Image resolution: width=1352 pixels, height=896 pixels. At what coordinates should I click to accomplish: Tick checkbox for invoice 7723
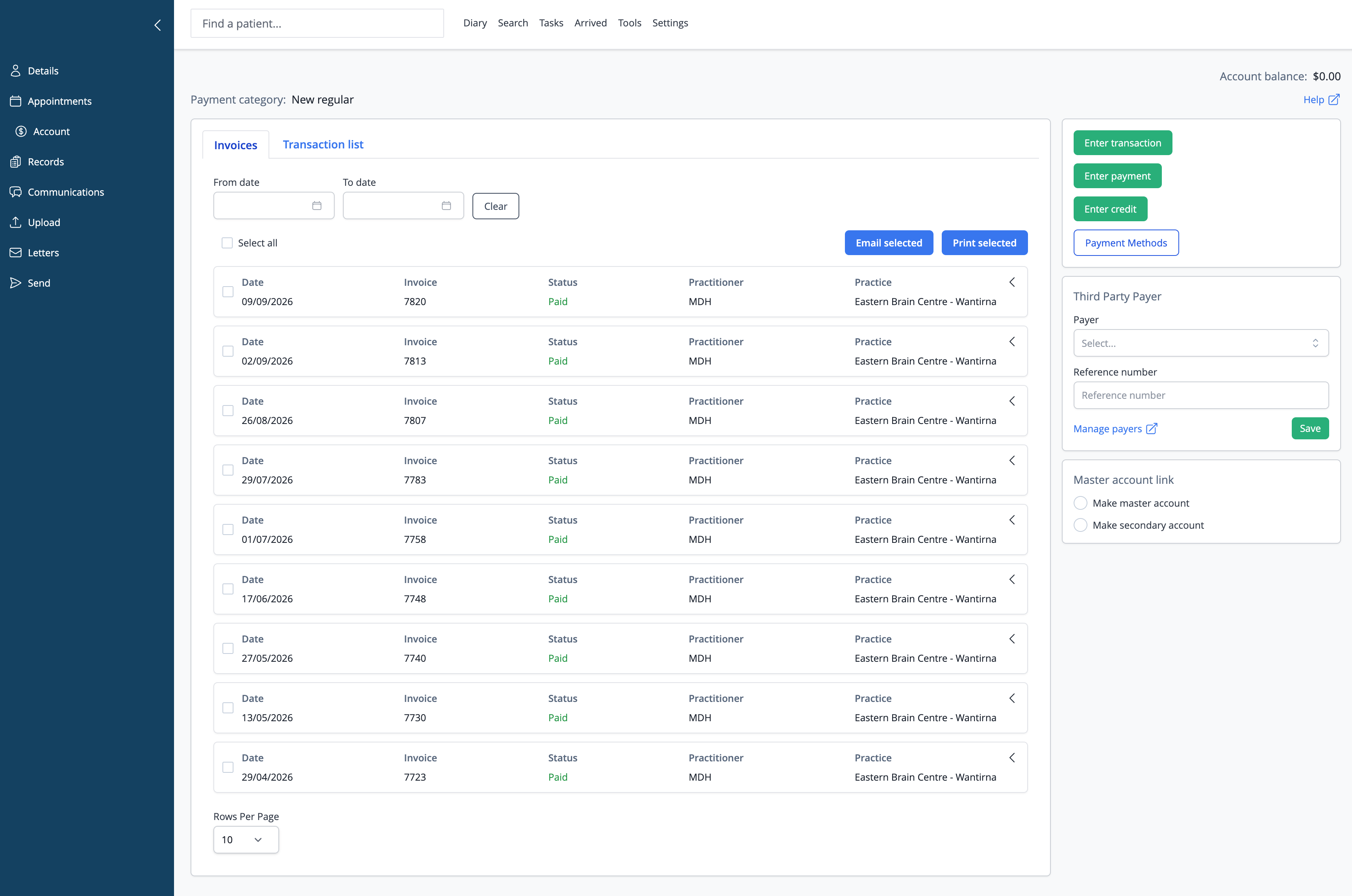[x=228, y=767]
